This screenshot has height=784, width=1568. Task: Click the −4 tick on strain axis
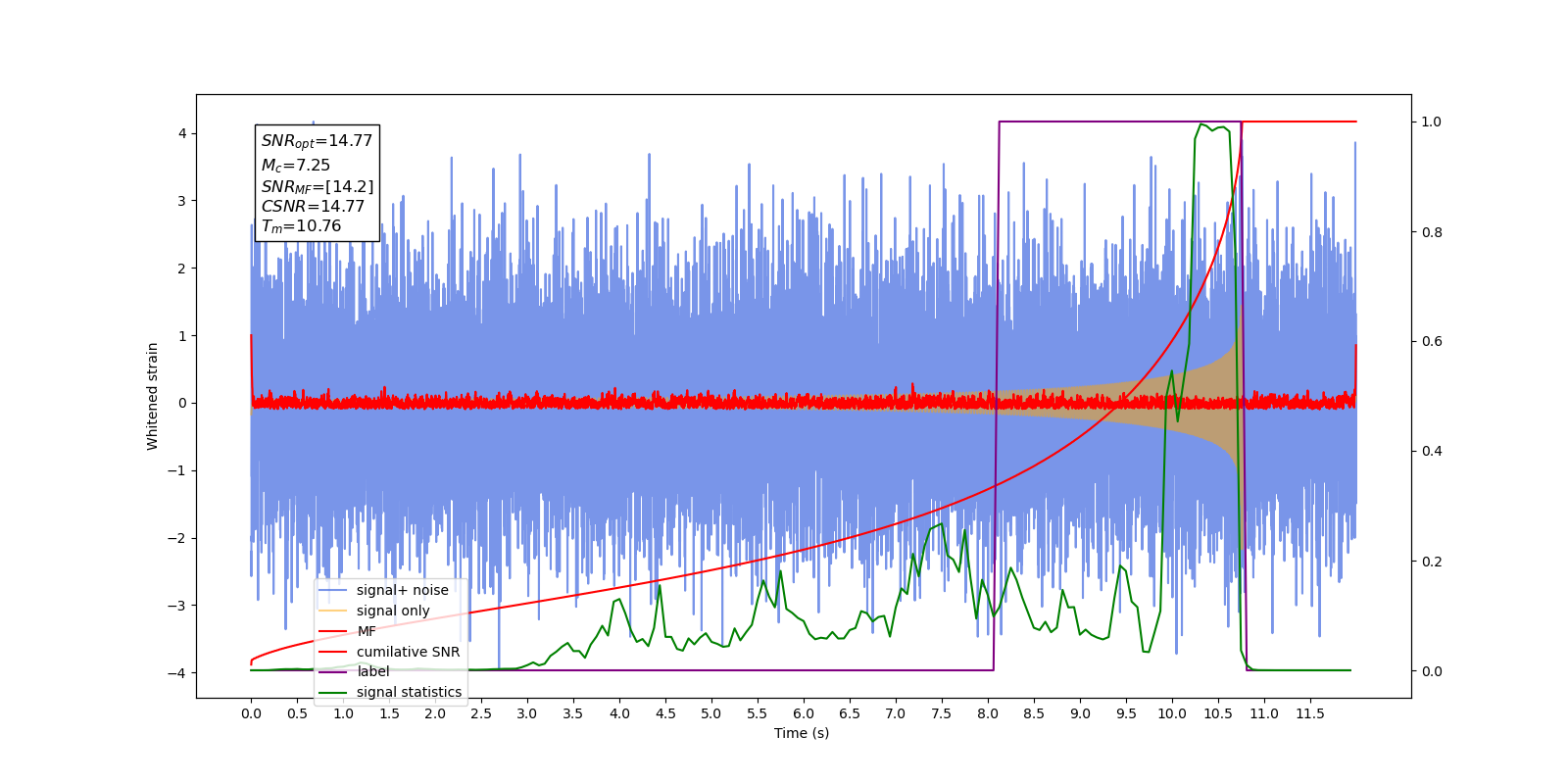(x=178, y=673)
